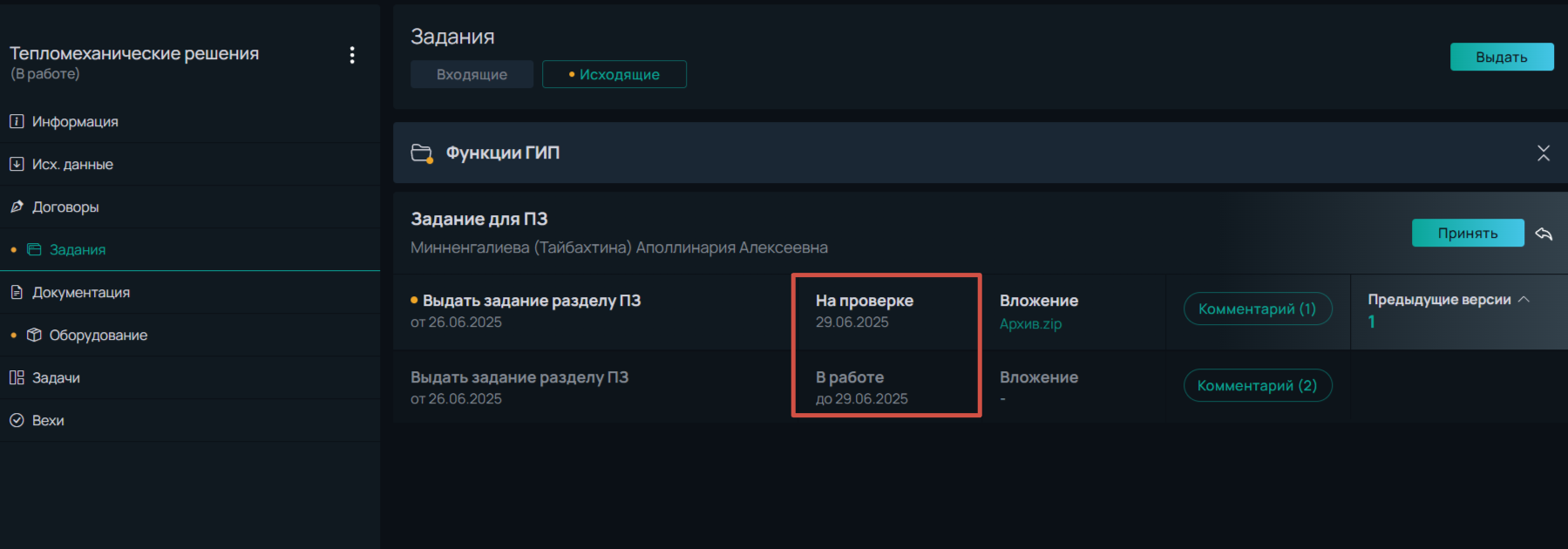This screenshot has width=1568, height=549.
Task: Click the assignee name Минненгалиева Аполлинария Алексеевна
Action: coord(619,247)
